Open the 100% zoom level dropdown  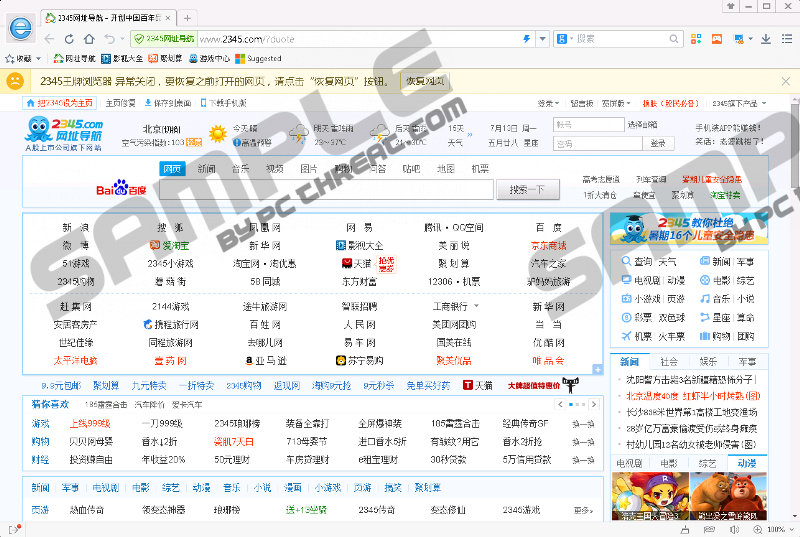792,529
